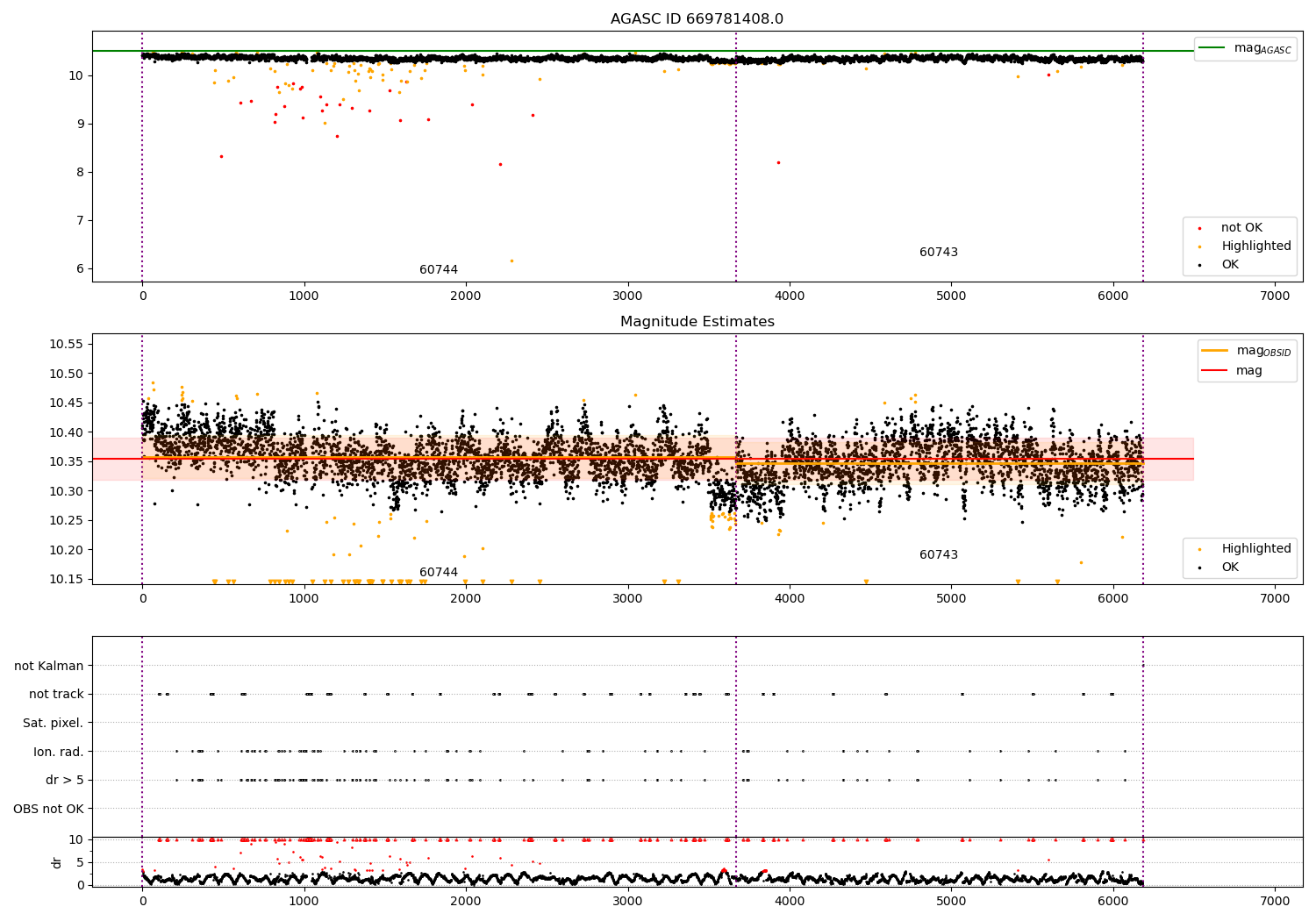Image resolution: width=1316 pixels, height=921 pixels.
Task: Click the 10.55 y-axis tick label
Action: point(66,344)
